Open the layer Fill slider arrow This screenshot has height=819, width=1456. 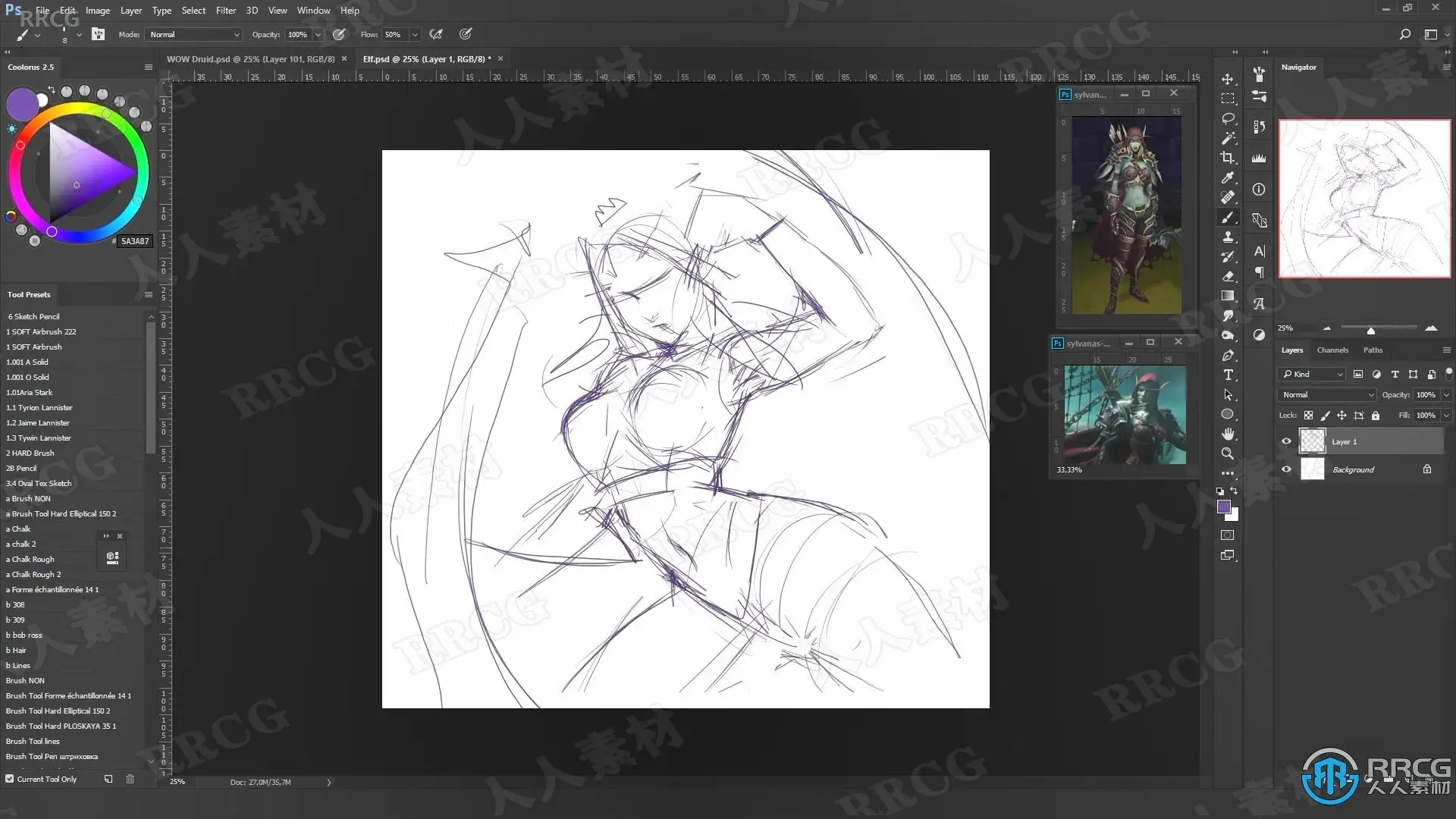pos(1446,416)
